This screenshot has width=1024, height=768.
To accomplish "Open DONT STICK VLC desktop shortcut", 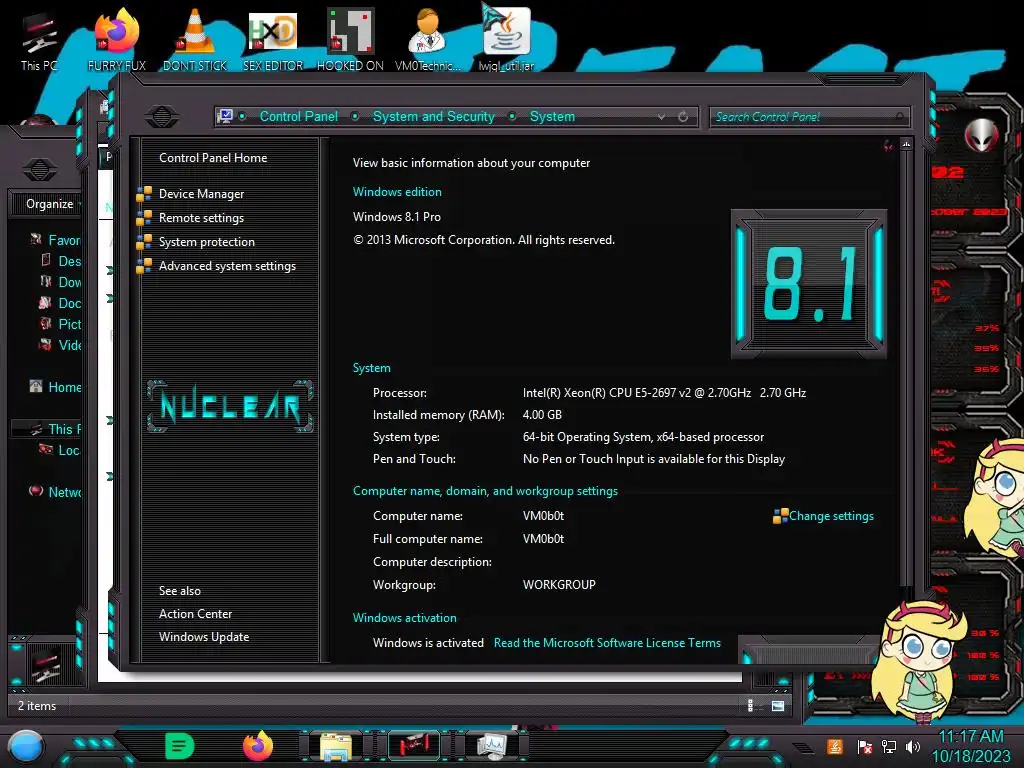I will 195,40.
